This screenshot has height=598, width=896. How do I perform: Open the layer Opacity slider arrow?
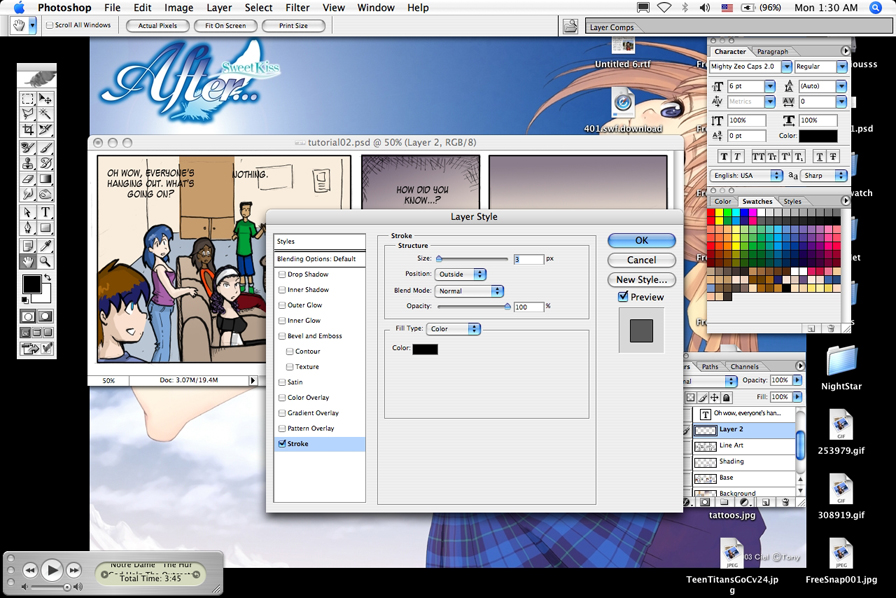pos(797,380)
